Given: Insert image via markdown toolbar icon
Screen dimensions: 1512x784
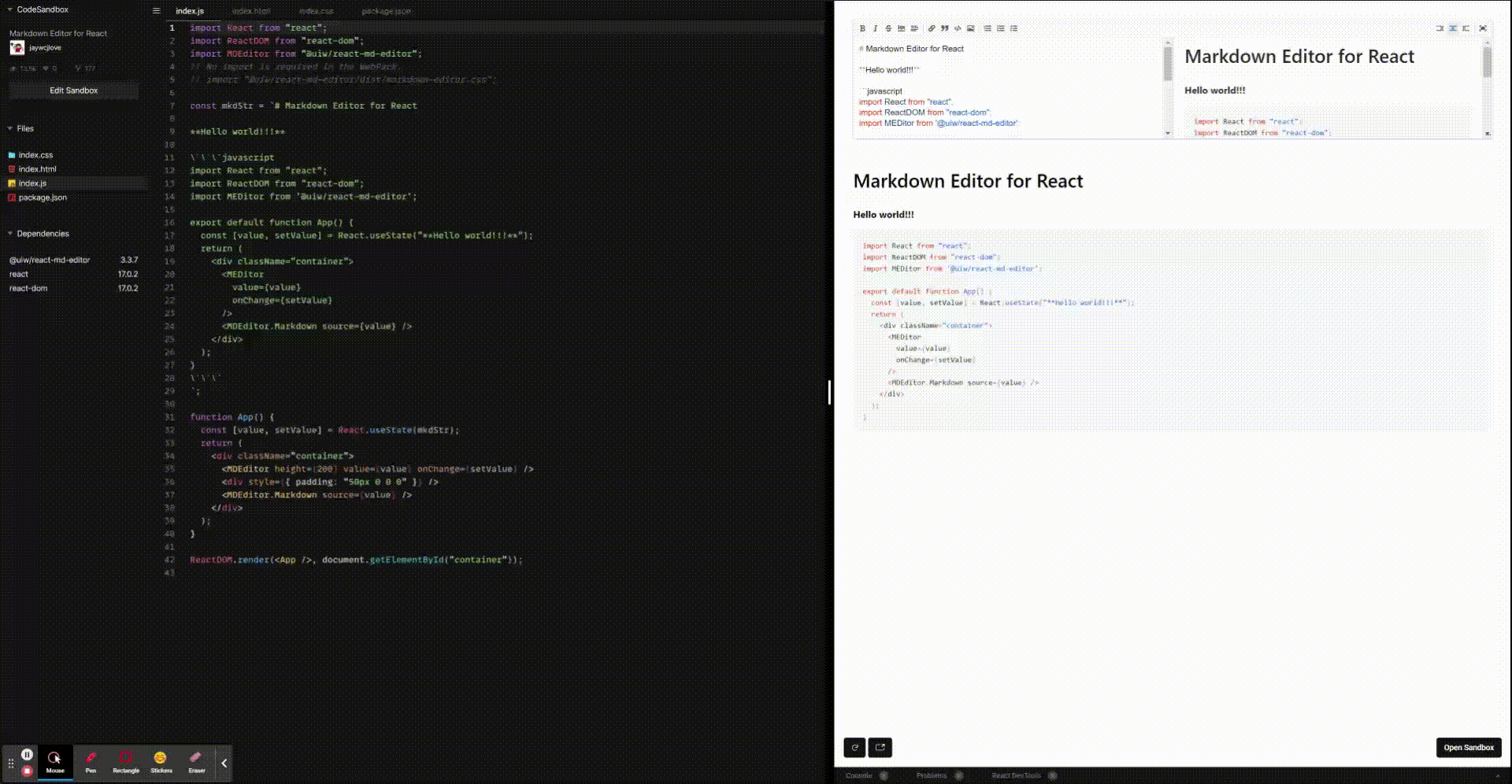Looking at the screenshot, I should (x=970, y=28).
